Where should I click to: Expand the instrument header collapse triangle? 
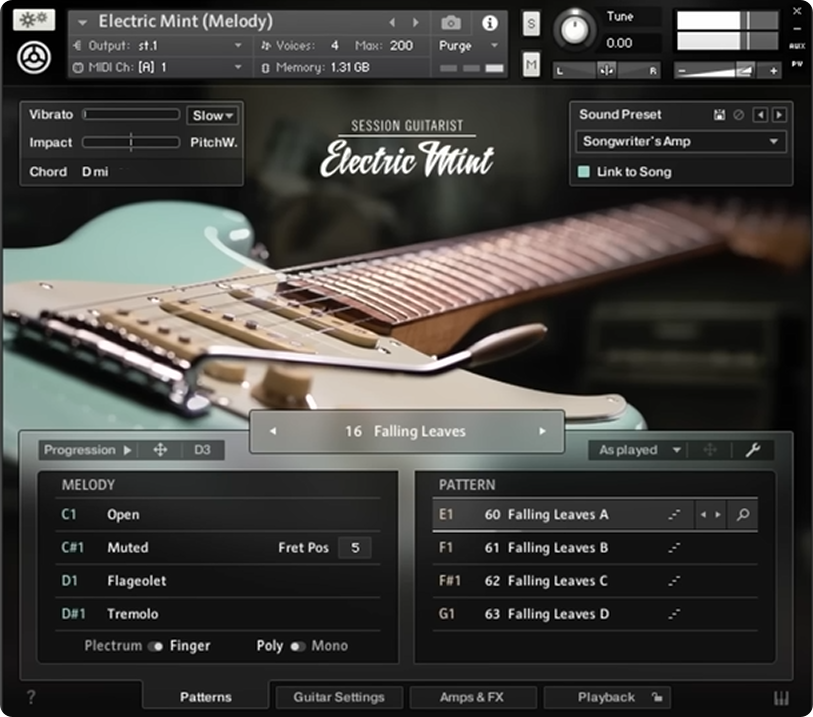point(82,23)
